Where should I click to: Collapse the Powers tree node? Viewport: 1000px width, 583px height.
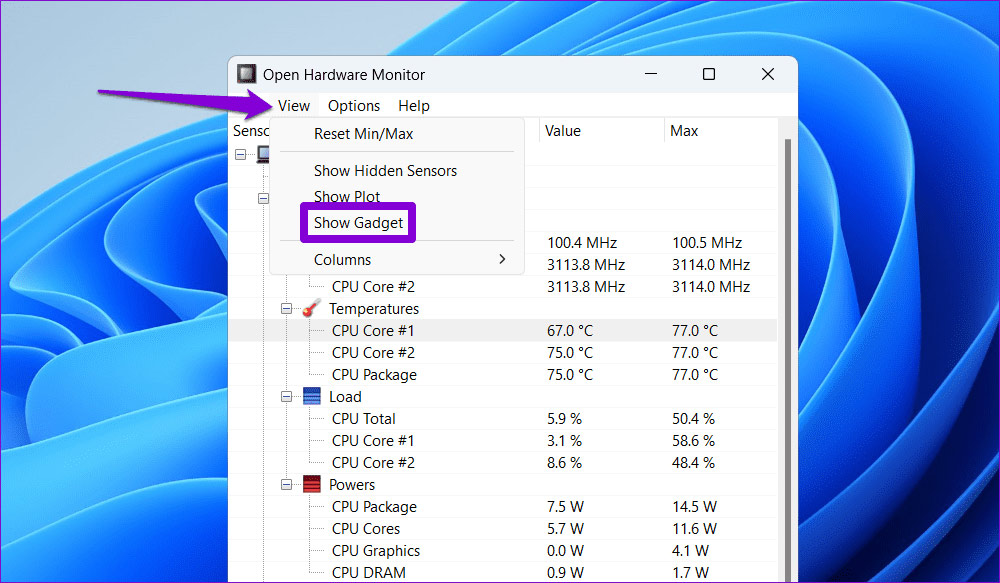pos(287,485)
